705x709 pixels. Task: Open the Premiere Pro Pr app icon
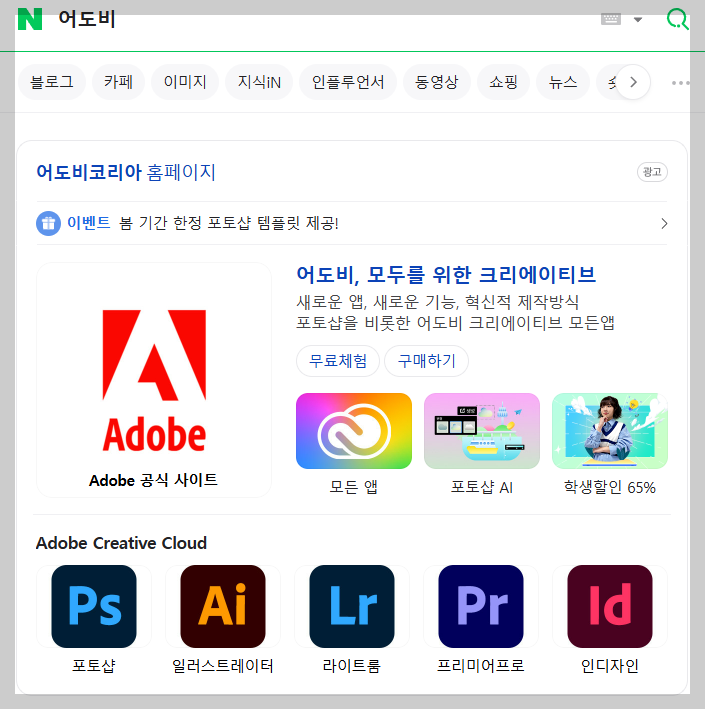(481, 606)
